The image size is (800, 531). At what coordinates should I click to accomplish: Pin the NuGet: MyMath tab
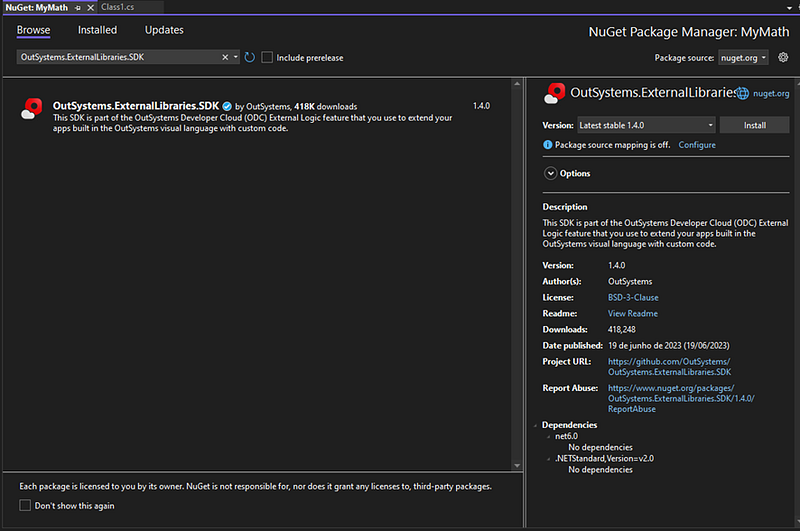(78, 8)
